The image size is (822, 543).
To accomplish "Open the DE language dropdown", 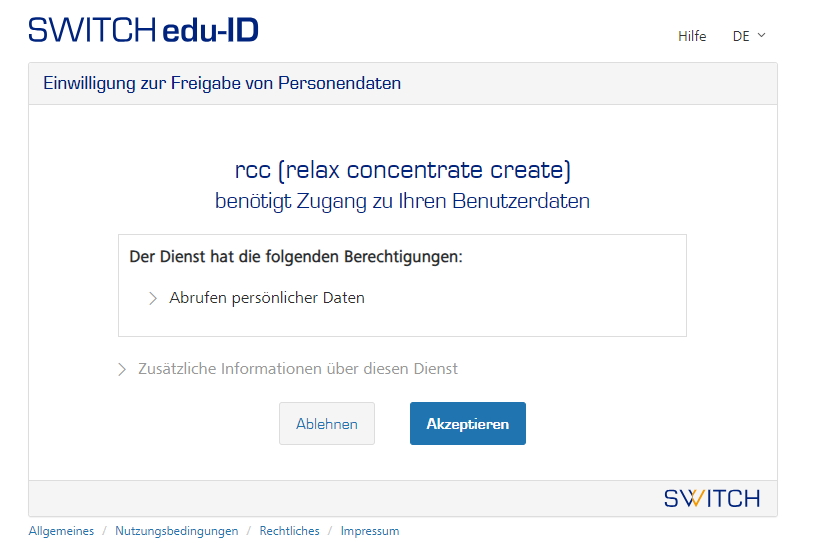I will [749, 36].
